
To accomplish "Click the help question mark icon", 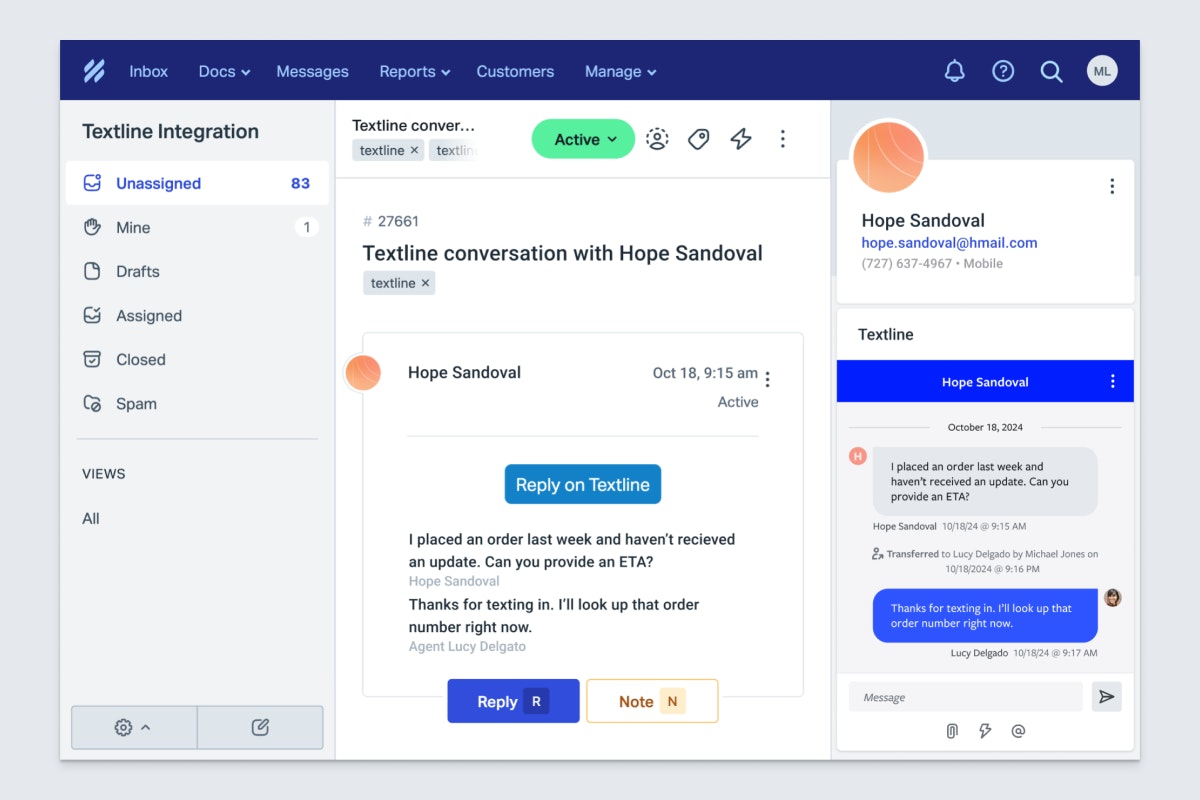I will click(x=1003, y=70).
